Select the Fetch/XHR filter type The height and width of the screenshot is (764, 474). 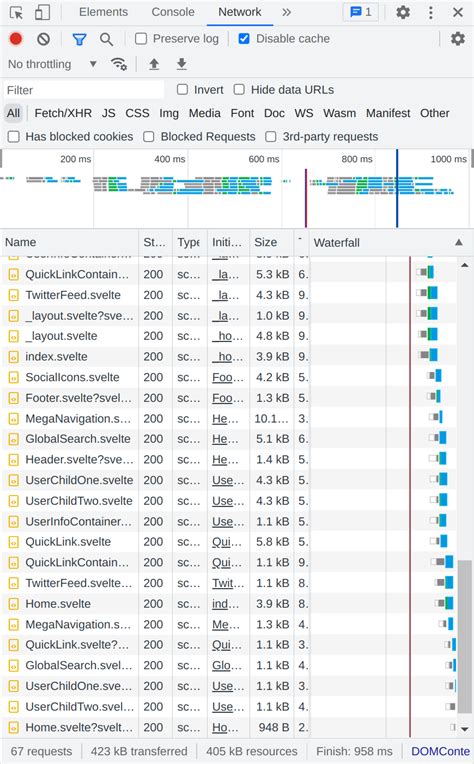pyautogui.click(x=63, y=113)
